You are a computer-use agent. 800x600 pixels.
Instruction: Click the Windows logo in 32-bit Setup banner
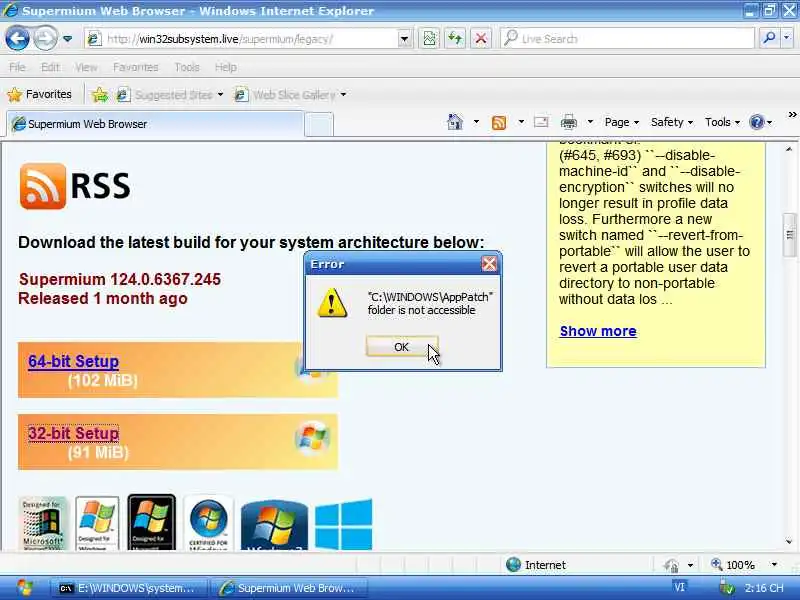click(x=312, y=437)
